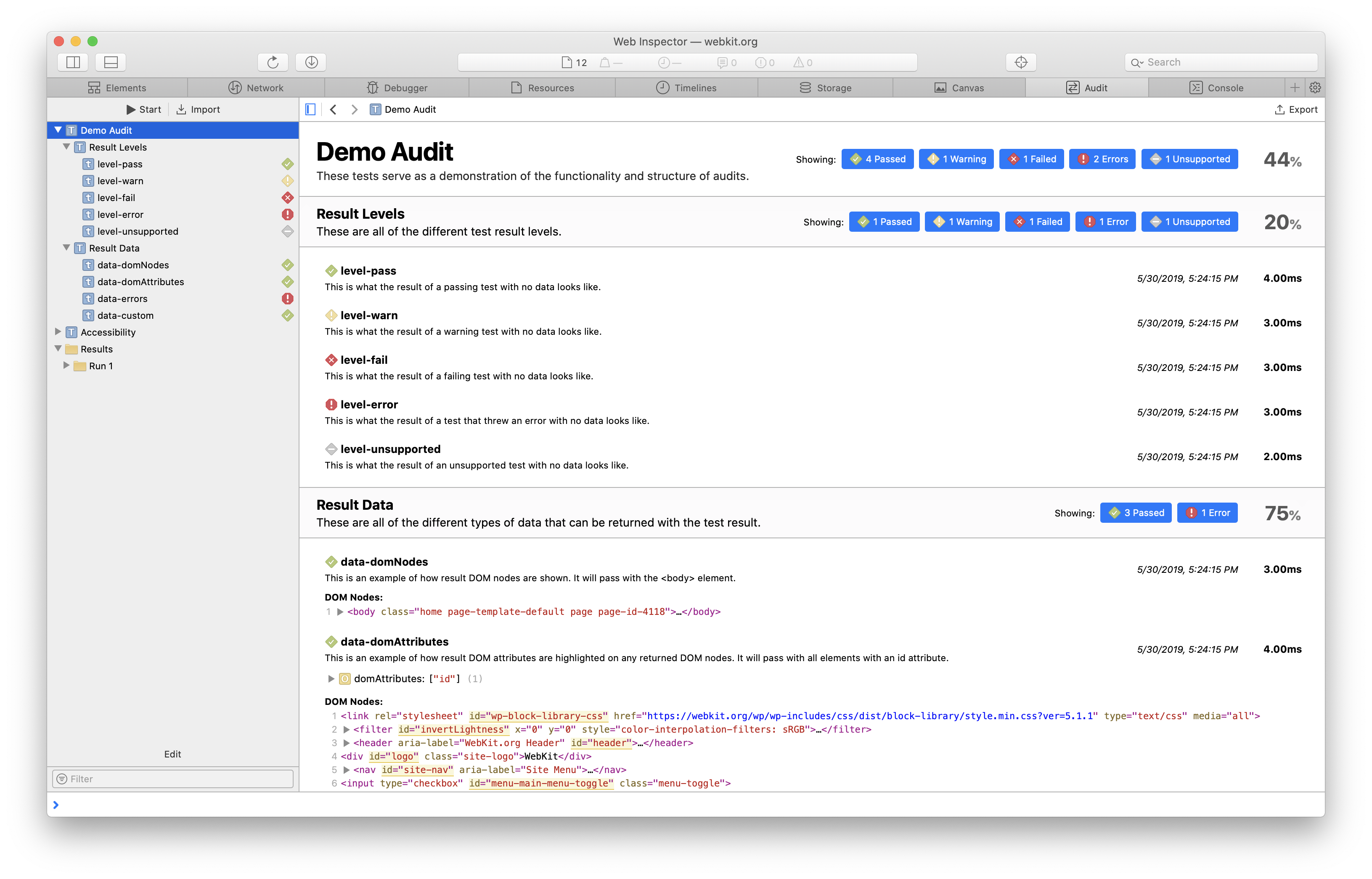1372x879 pixels.
Task: Click the Demo Audit breadcrumb icon
Action: [375, 109]
